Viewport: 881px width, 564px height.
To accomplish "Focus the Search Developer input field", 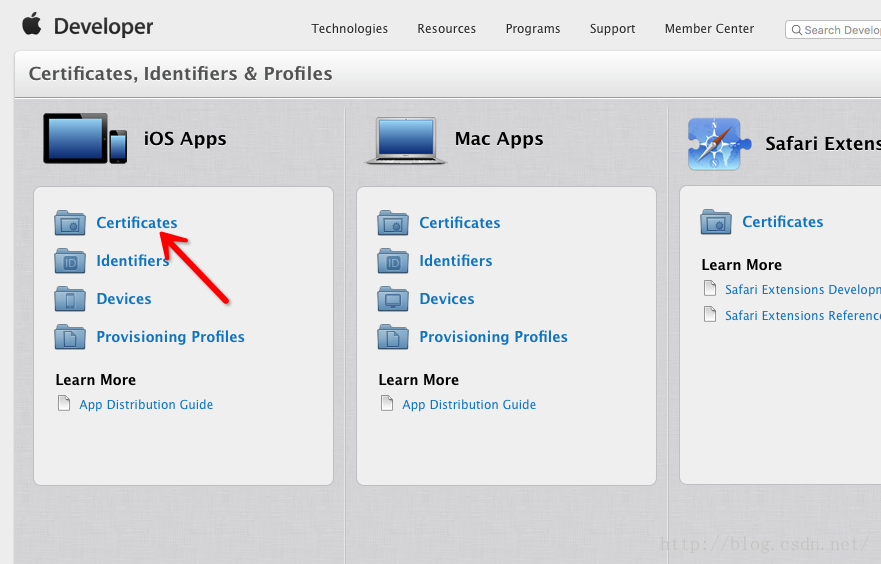I will 833,30.
